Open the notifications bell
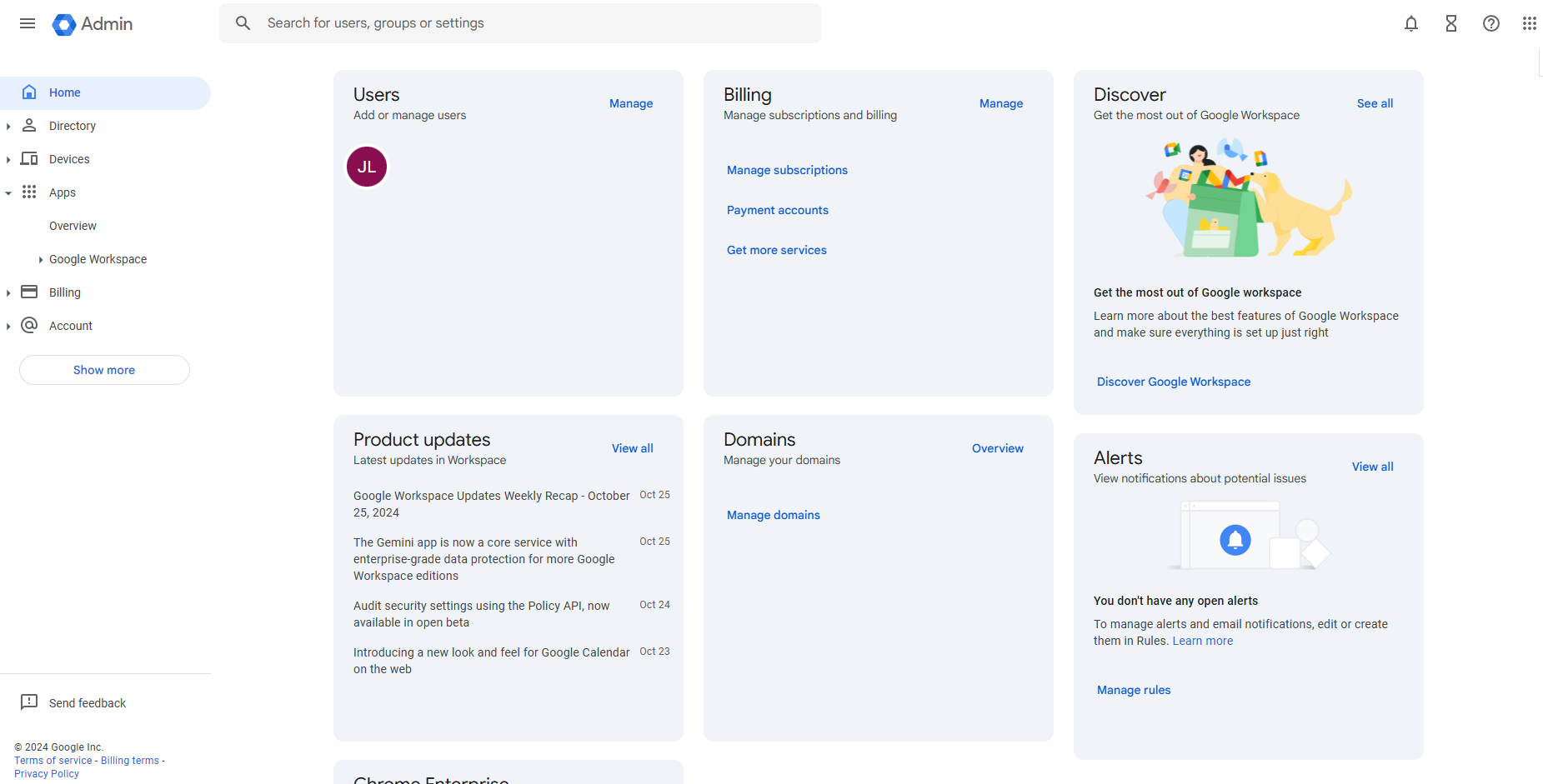 tap(1411, 23)
